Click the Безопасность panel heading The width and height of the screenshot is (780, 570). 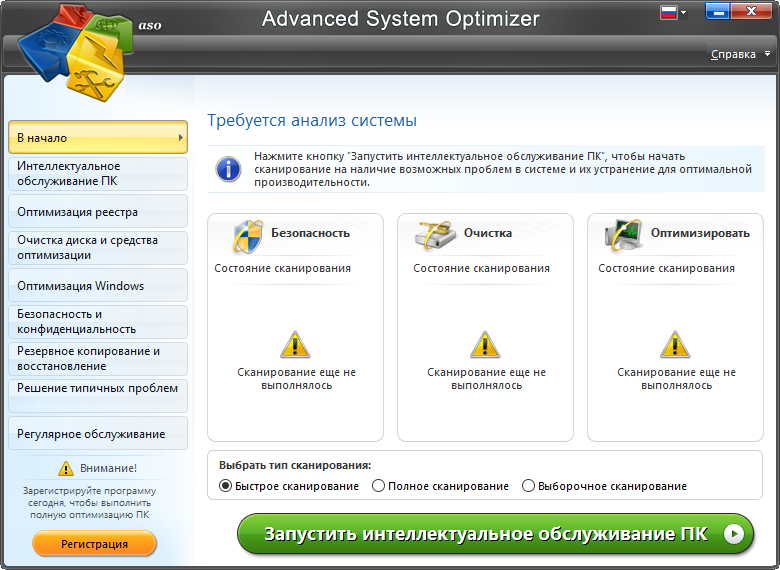pos(310,233)
